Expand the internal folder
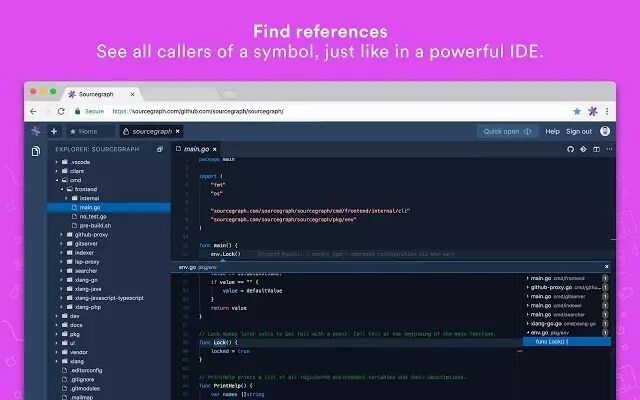The image size is (640, 400). 67,198
